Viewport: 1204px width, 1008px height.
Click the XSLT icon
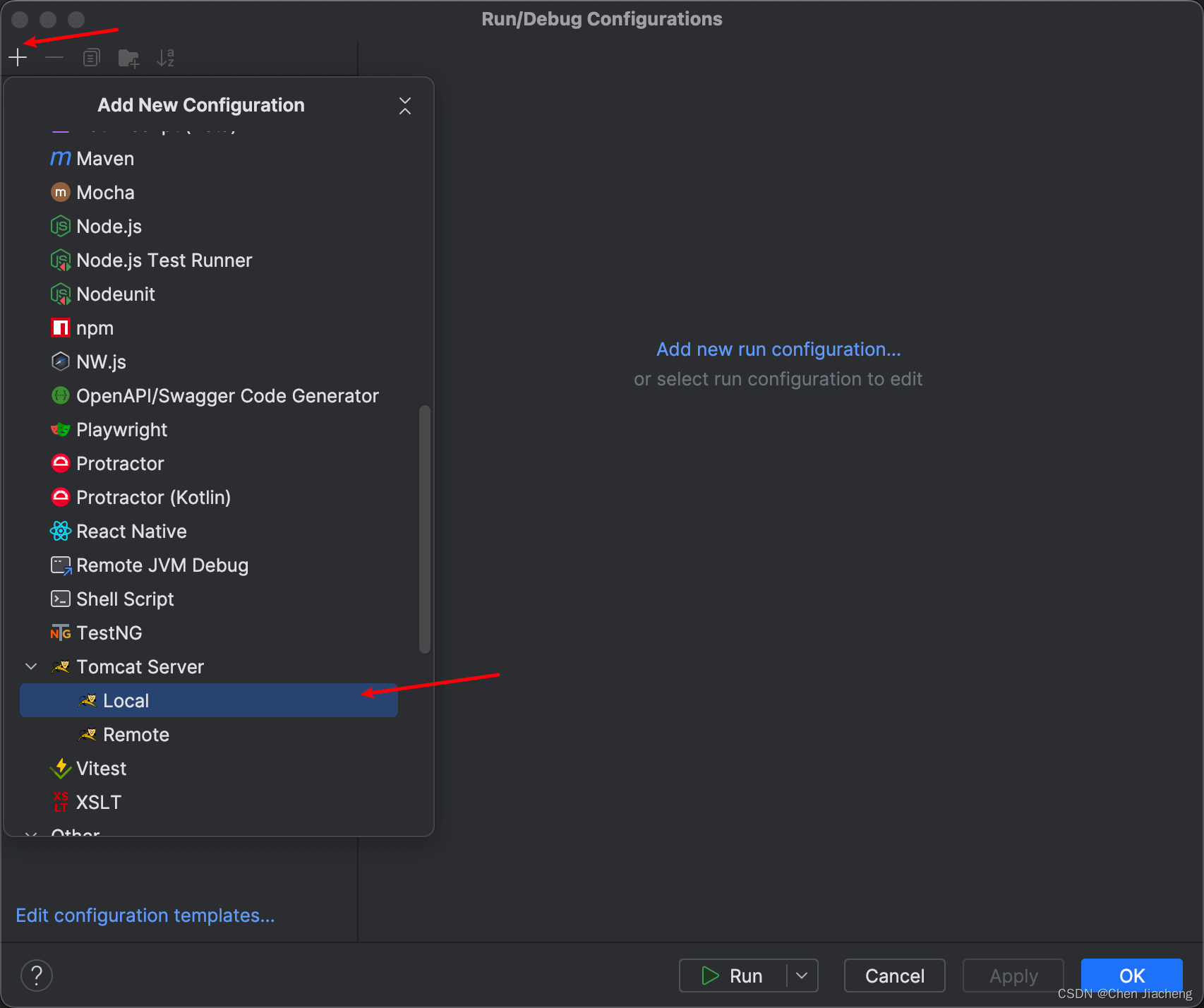pyautogui.click(x=61, y=802)
